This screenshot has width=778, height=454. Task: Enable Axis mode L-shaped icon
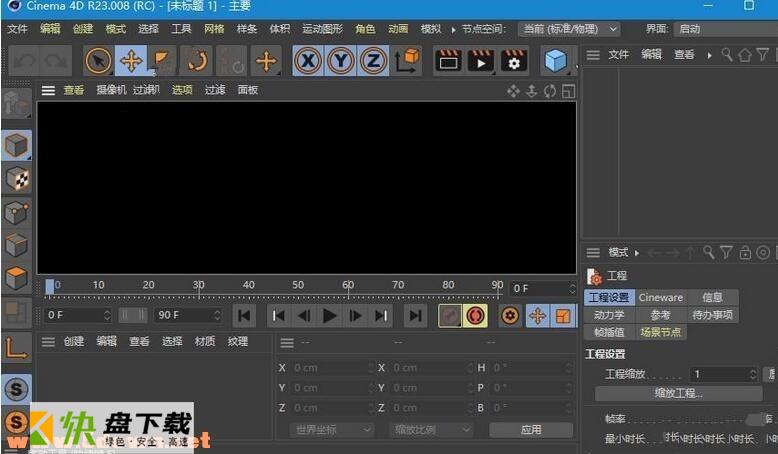tap(16, 347)
